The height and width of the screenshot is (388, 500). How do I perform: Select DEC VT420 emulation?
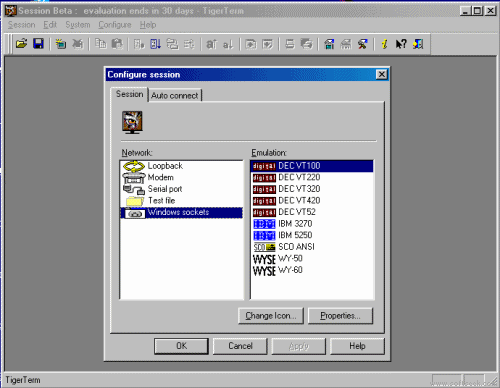tap(312, 201)
